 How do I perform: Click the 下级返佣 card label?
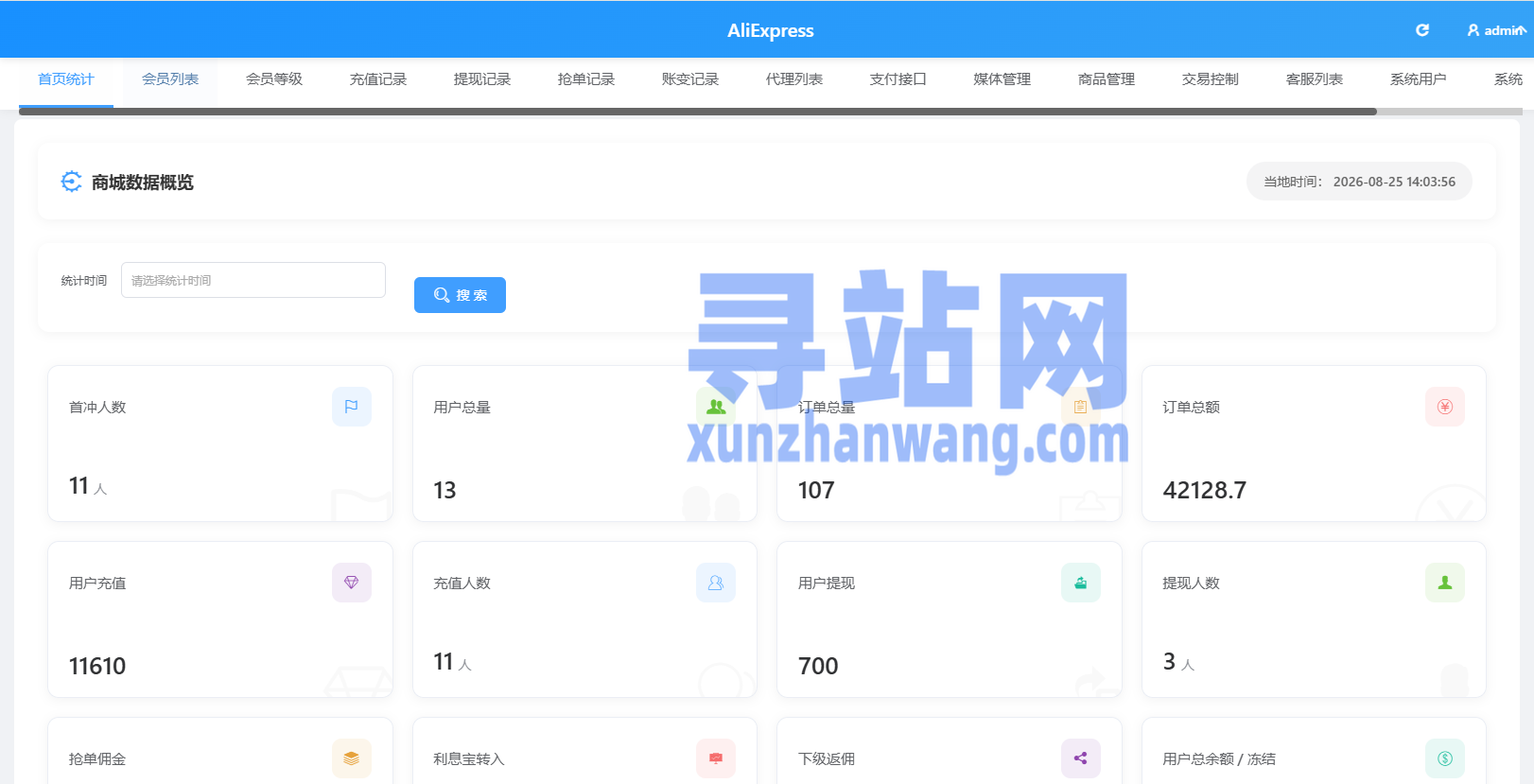pos(827,758)
